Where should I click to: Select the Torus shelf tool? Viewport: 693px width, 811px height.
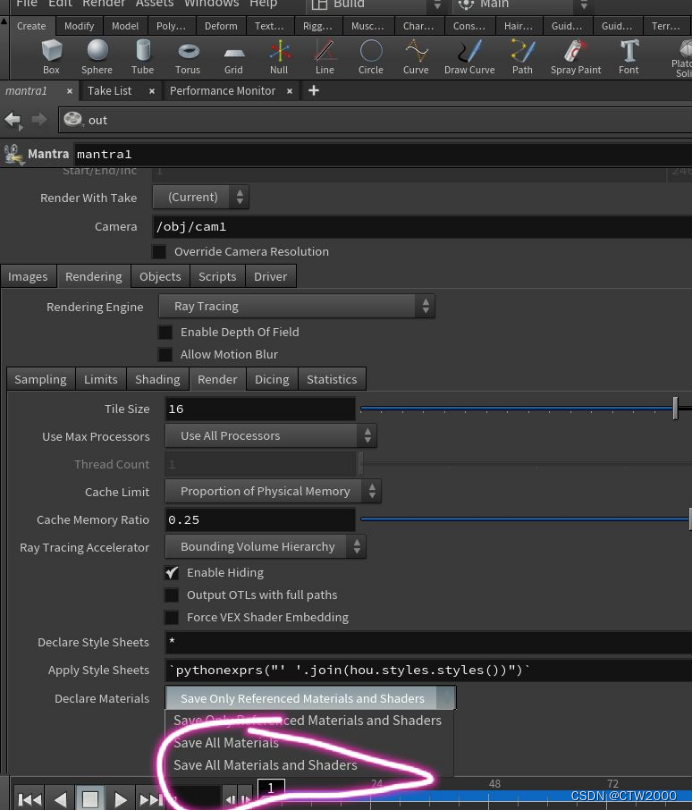pos(188,57)
